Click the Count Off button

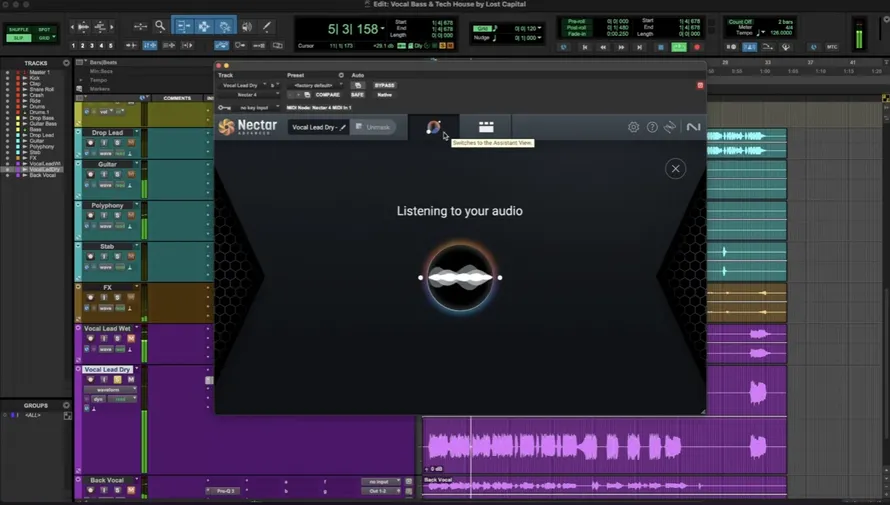pyautogui.click(x=740, y=21)
